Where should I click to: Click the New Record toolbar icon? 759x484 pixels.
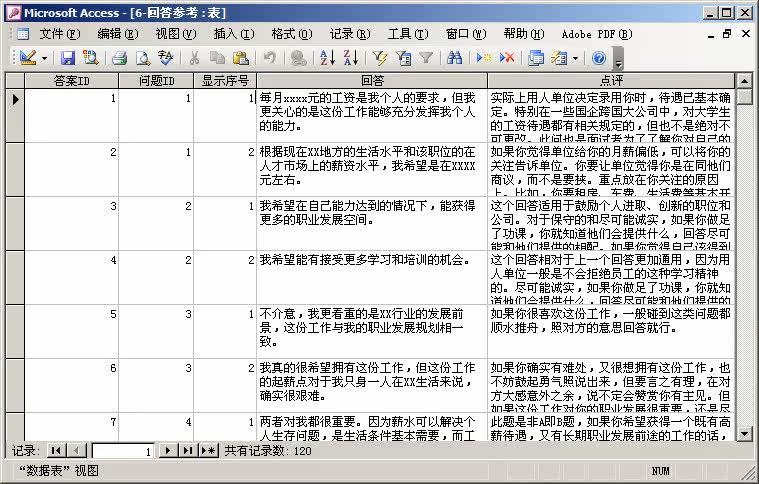[x=484, y=59]
